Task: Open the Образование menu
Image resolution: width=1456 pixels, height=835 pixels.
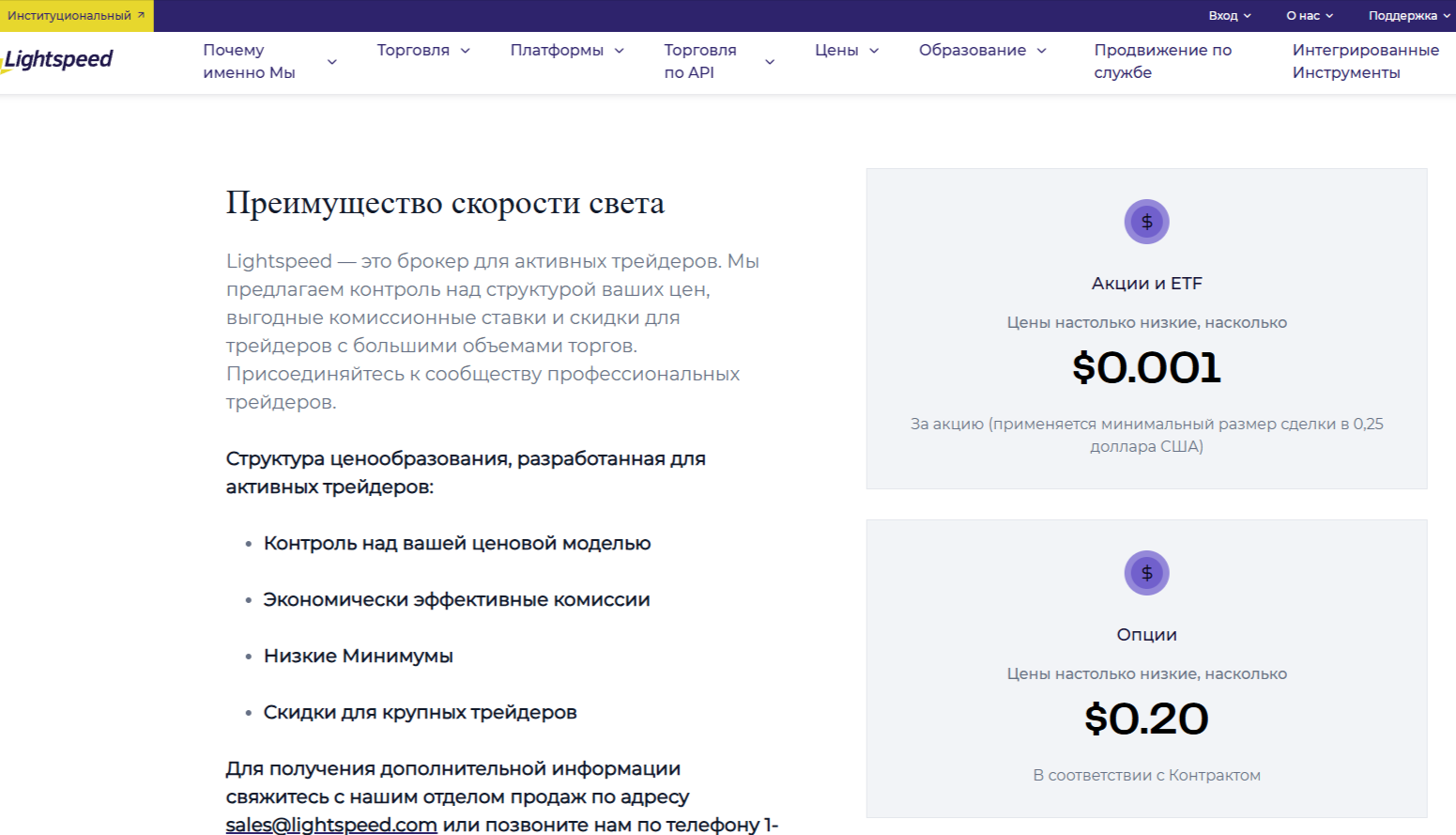Action: pos(973,50)
